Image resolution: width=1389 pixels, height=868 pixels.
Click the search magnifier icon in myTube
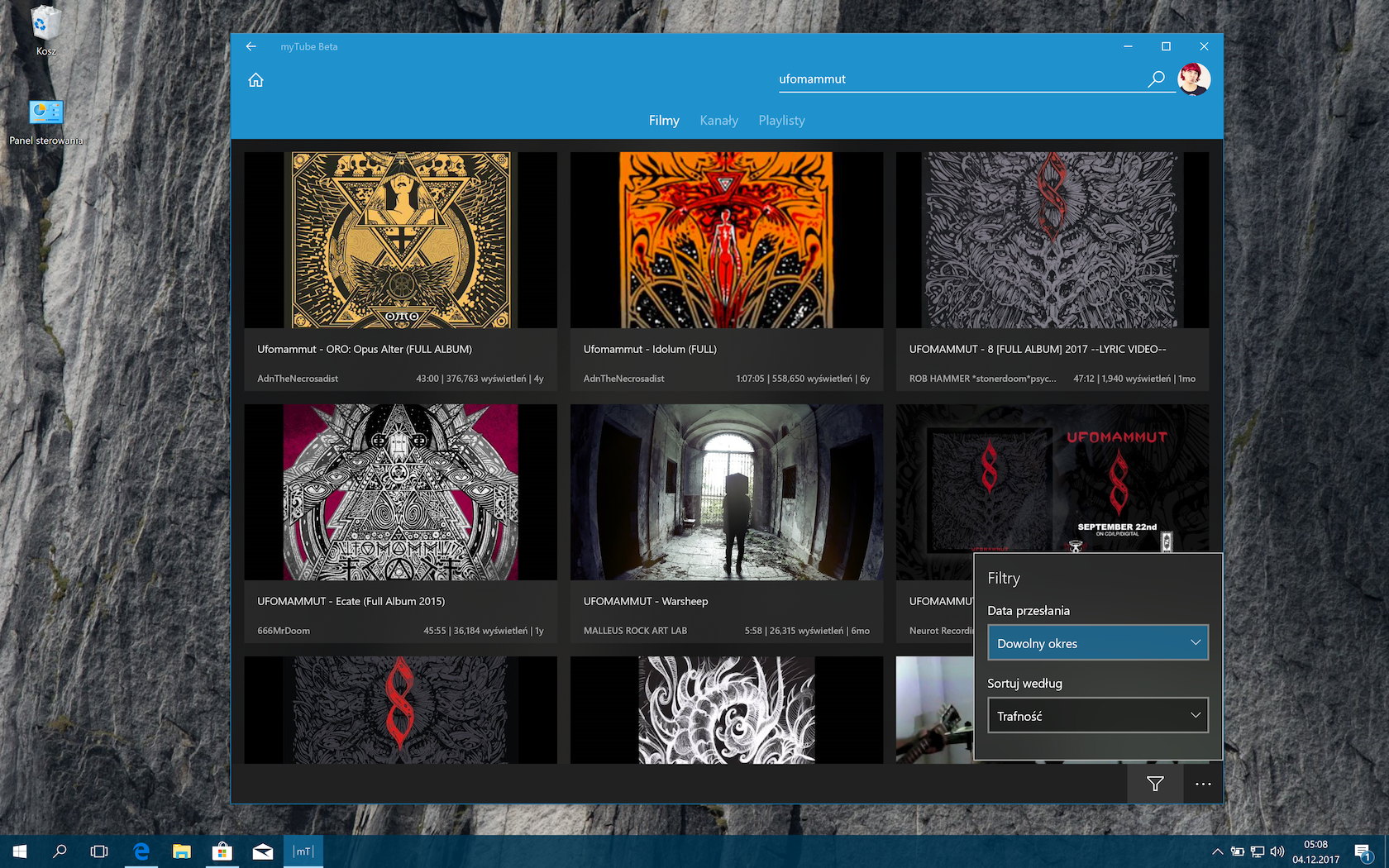coord(1157,79)
